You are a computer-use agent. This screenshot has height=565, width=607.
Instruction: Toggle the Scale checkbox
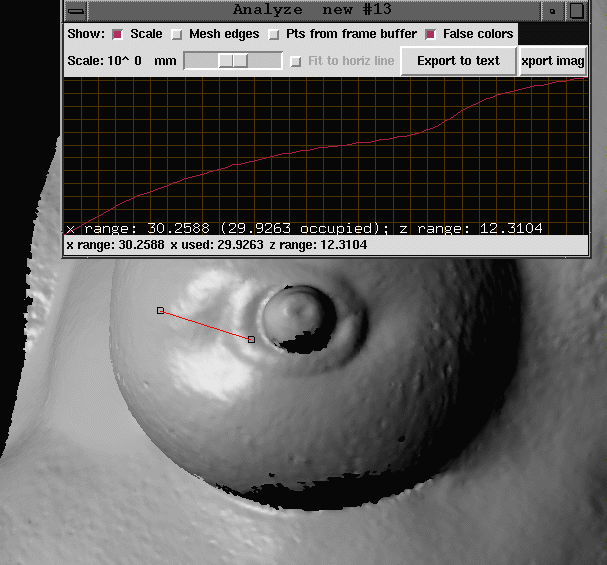(118, 34)
